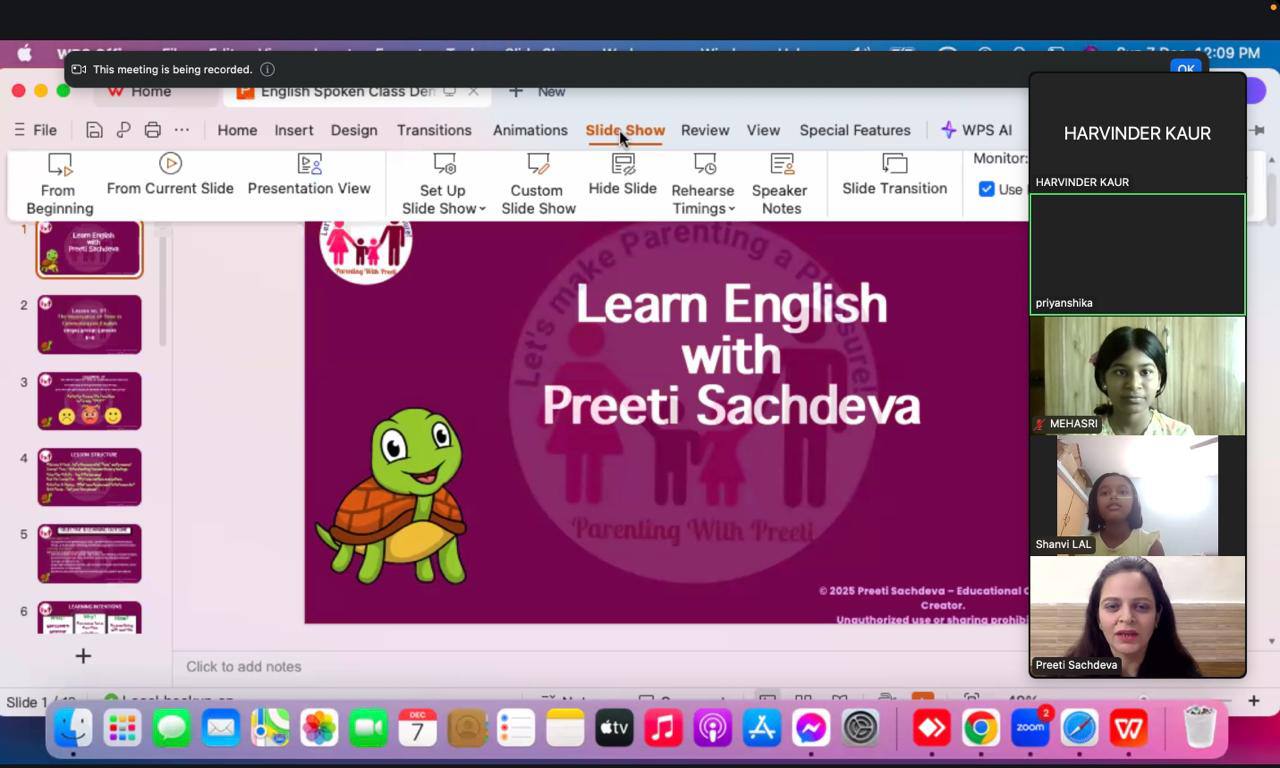Add a new slide with plus button

[83, 656]
